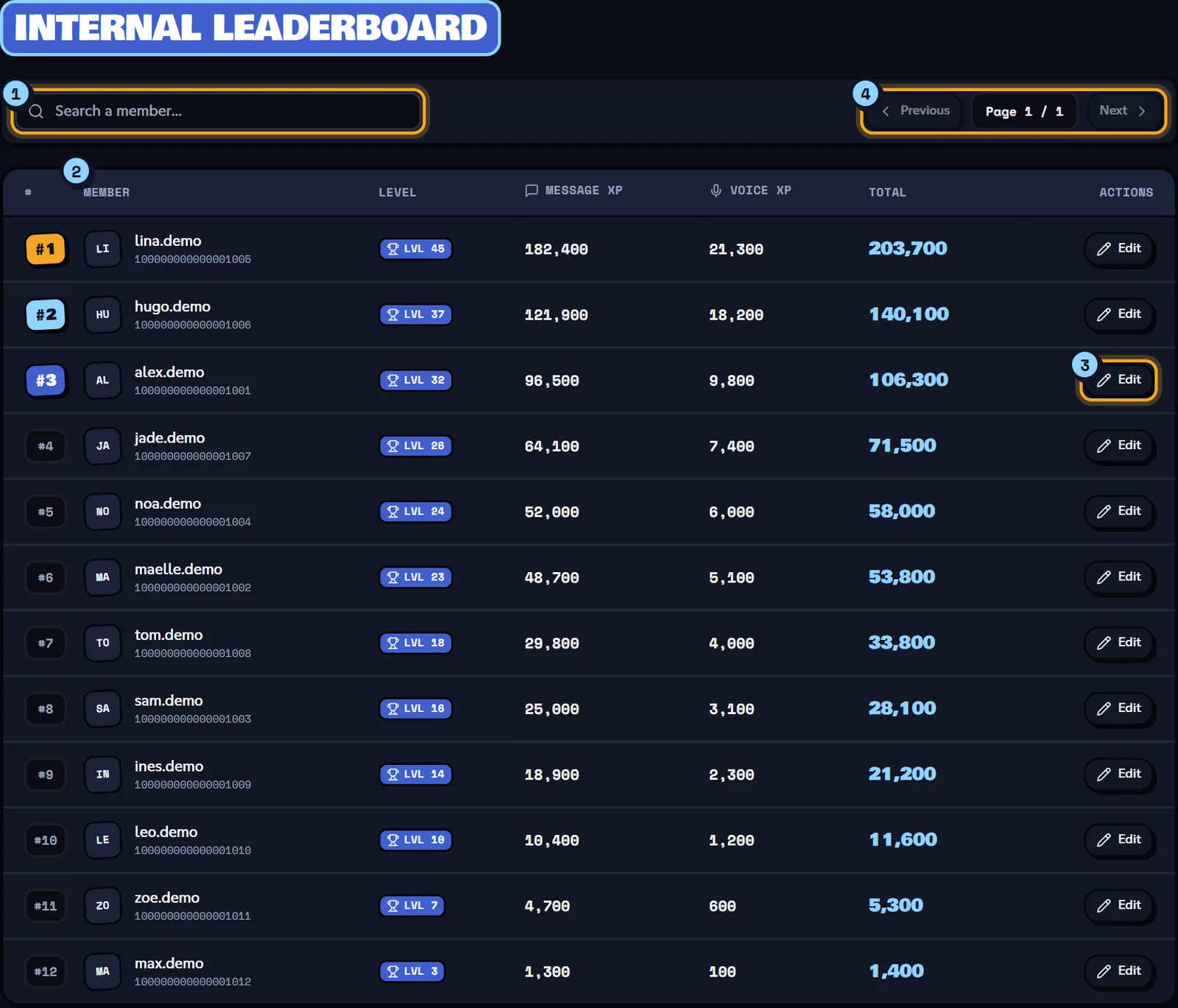Click the LI avatar for lina.demo
1178x1008 pixels.
[102, 249]
